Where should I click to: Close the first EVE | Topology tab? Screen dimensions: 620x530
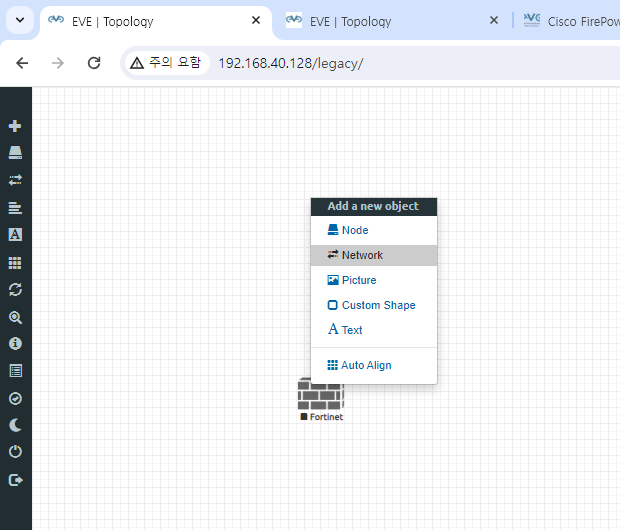[256, 20]
